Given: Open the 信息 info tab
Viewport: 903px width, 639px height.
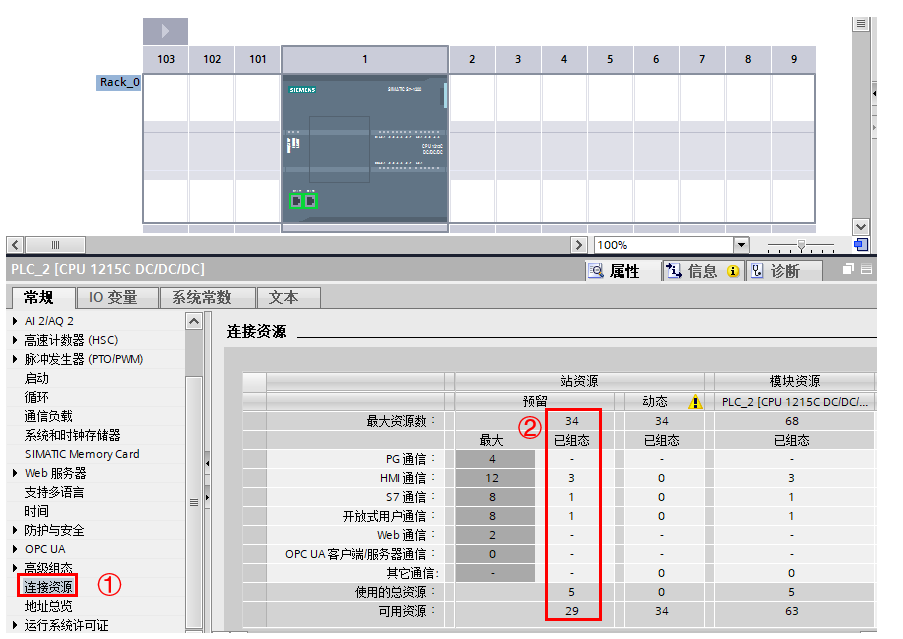Looking at the screenshot, I should 702,271.
